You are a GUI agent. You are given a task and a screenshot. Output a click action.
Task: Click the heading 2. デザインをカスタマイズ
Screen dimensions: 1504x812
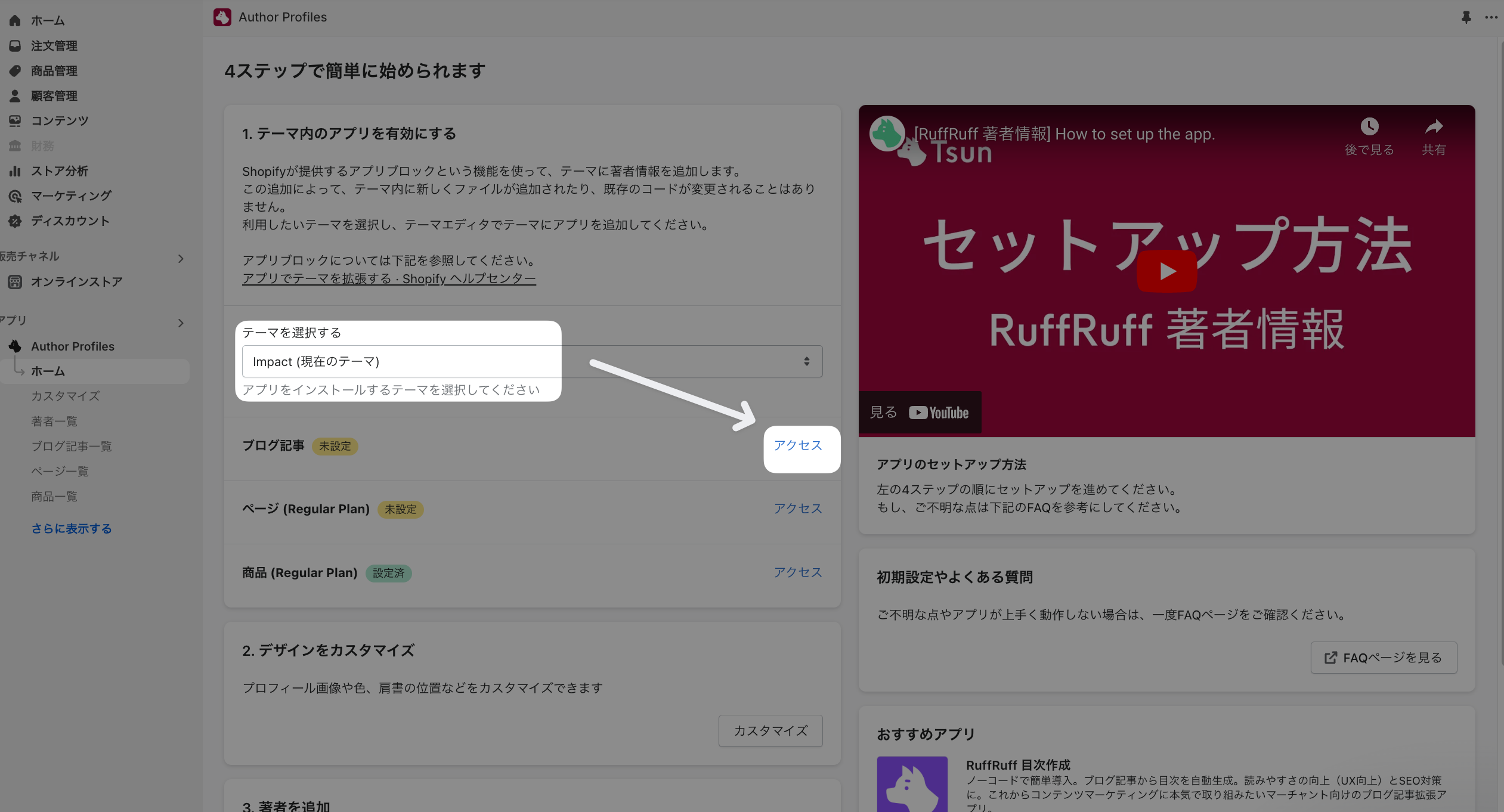click(x=328, y=651)
